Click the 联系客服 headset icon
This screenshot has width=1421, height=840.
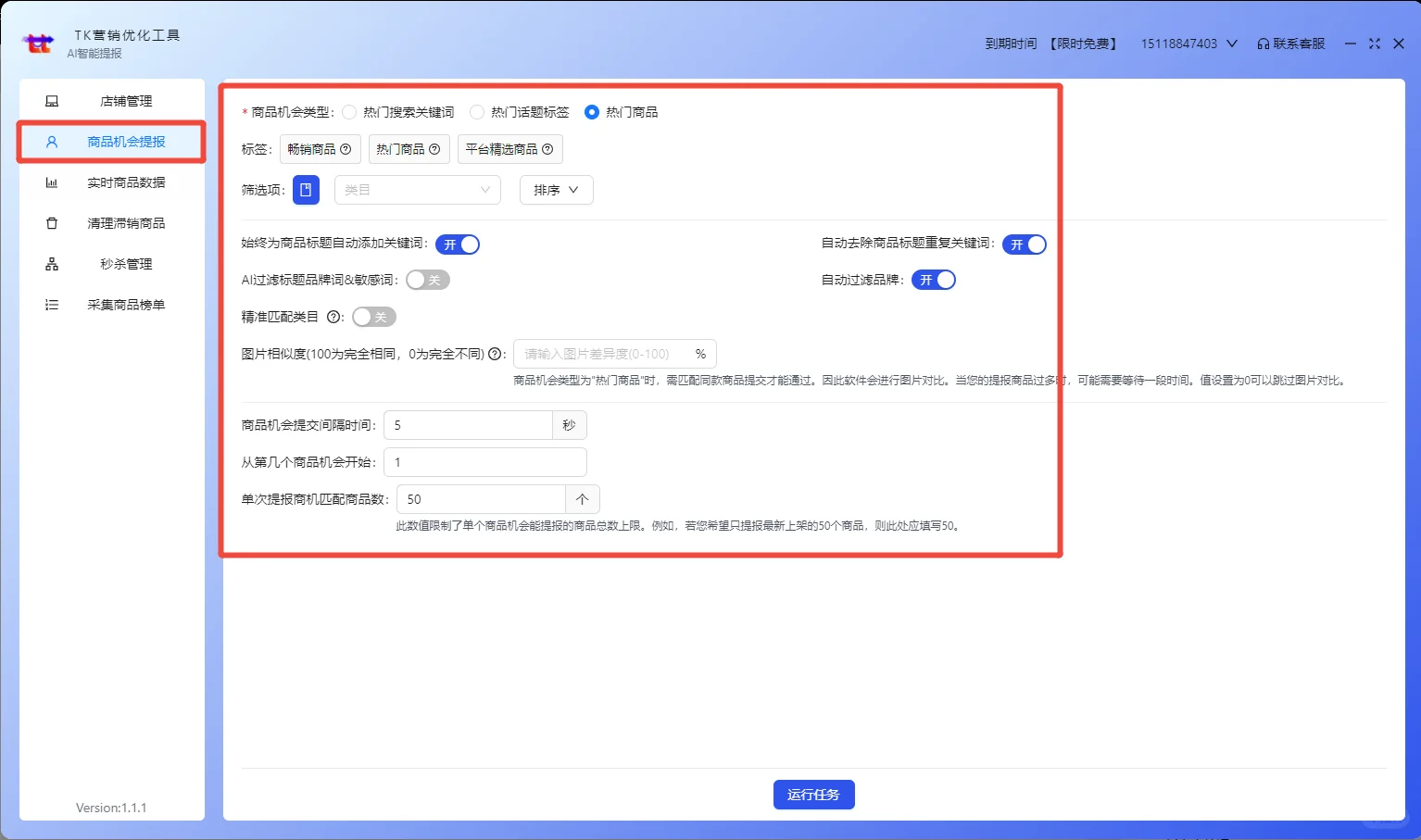[1262, 43]
